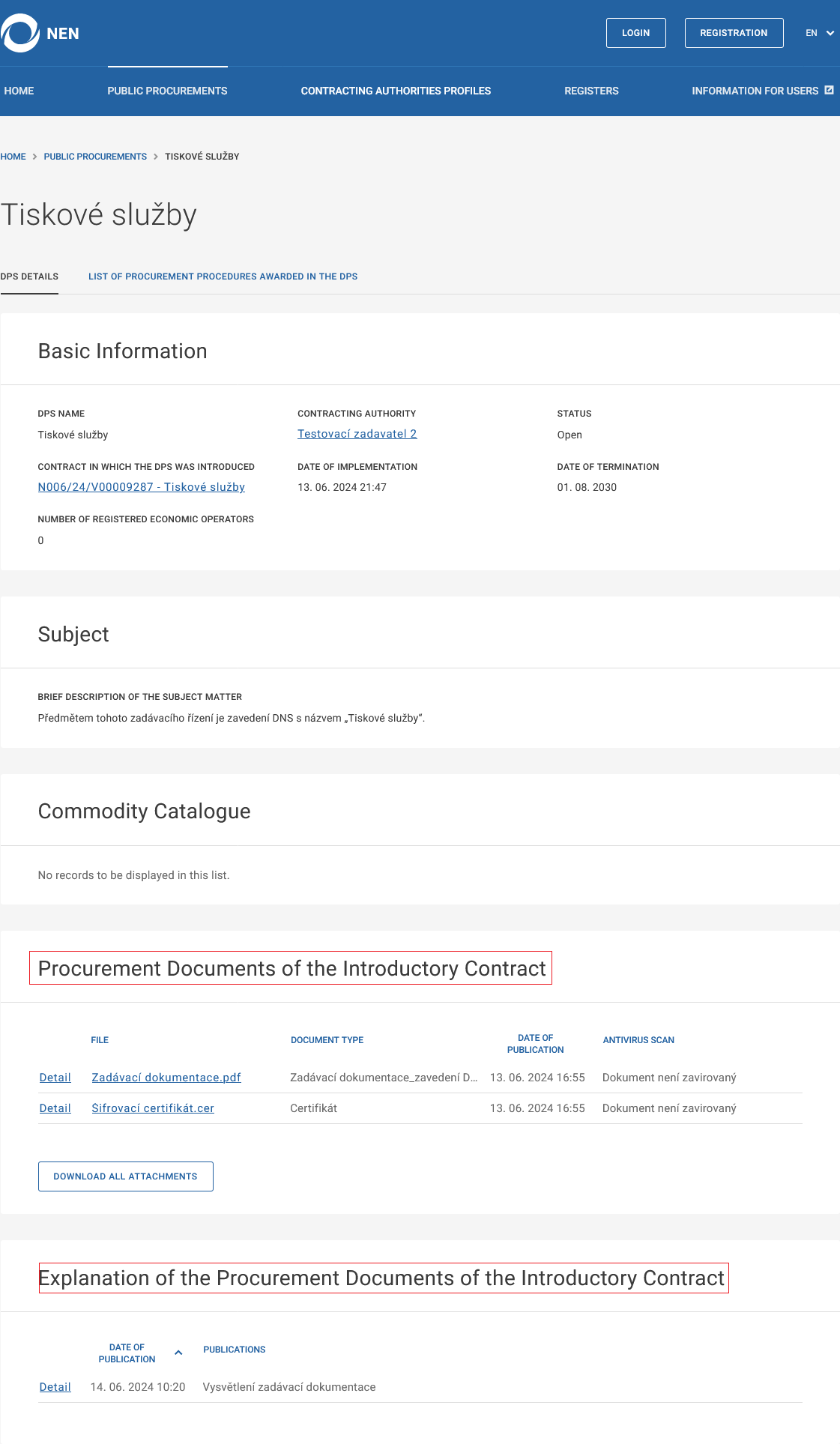
Task: Open the Testovací zadavatel 2 link
Action: 357,434
